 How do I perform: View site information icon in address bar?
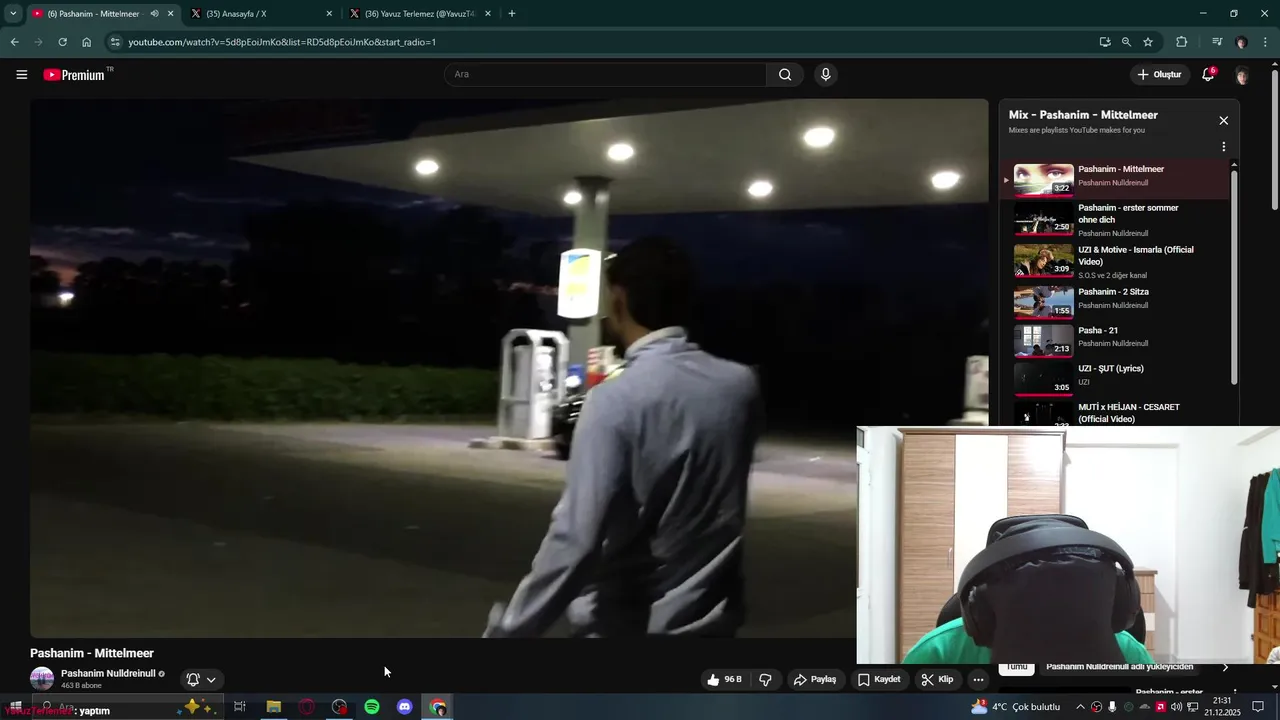(115, 42)
